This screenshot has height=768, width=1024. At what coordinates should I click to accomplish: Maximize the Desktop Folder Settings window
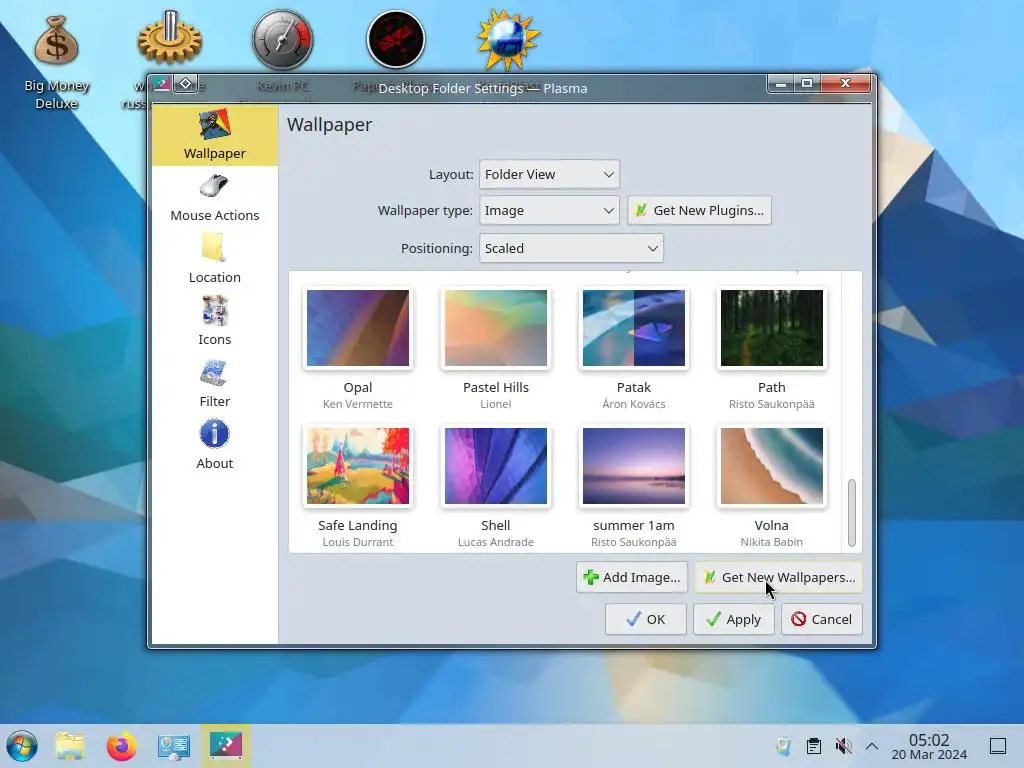point(807,84)
